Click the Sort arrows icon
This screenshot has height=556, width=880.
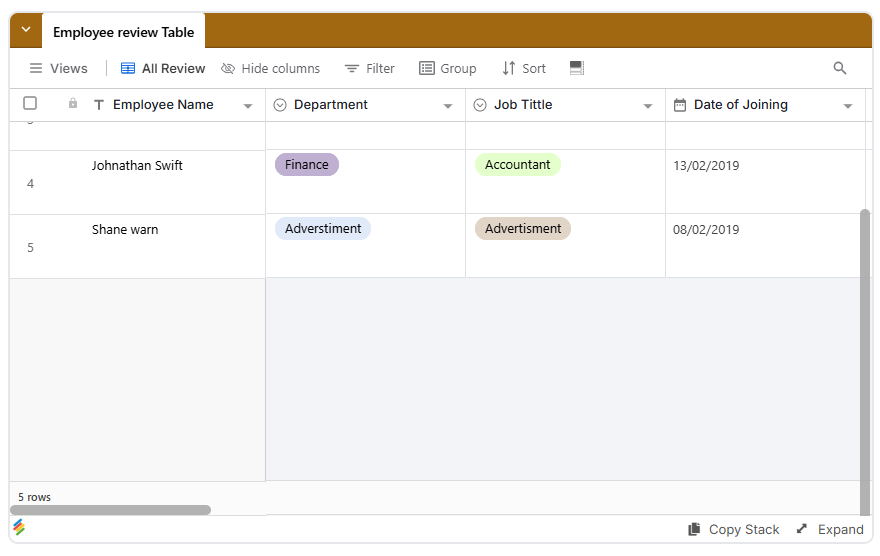pos(508,68)
